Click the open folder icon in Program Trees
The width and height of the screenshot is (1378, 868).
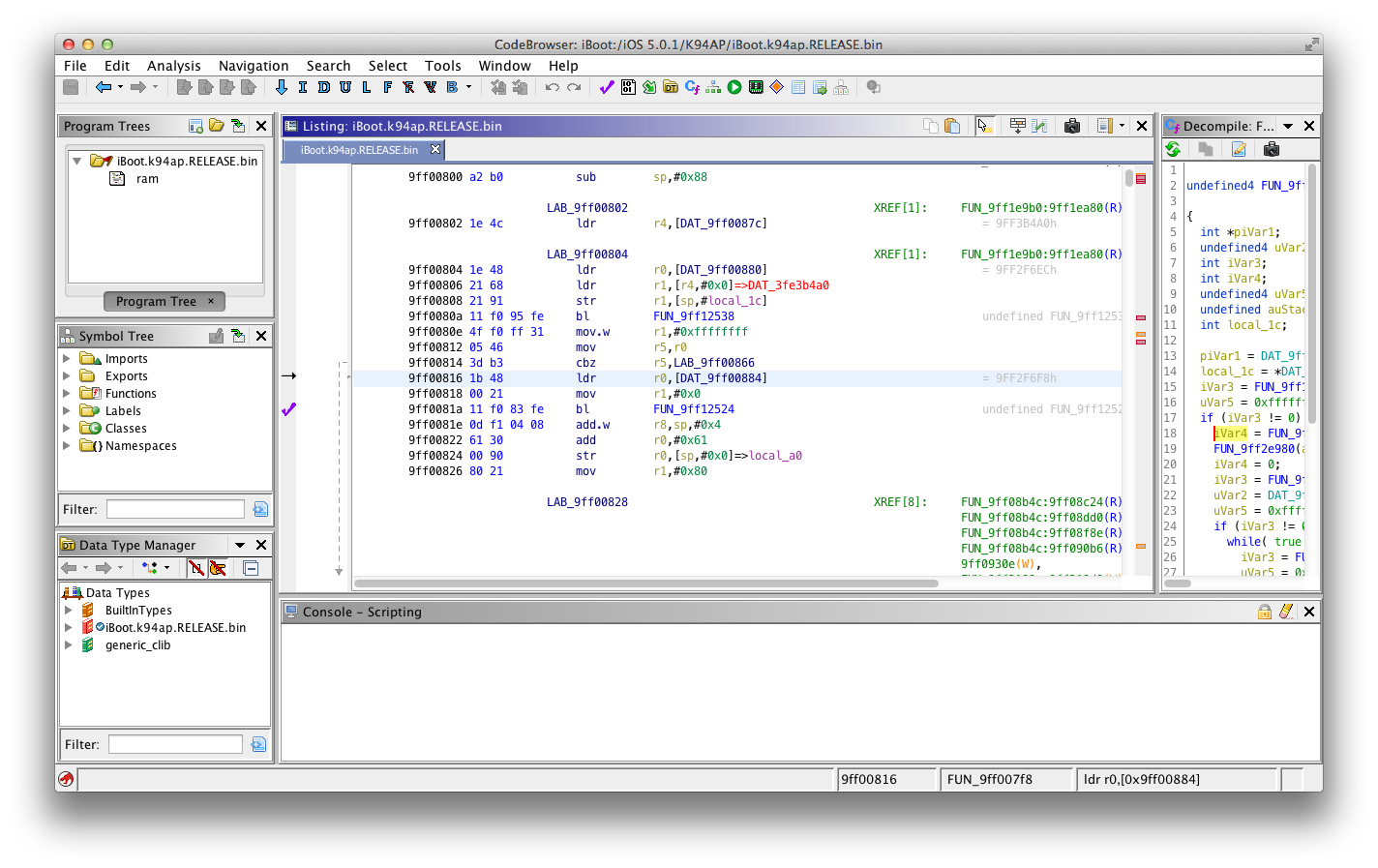tap(217, 126)
